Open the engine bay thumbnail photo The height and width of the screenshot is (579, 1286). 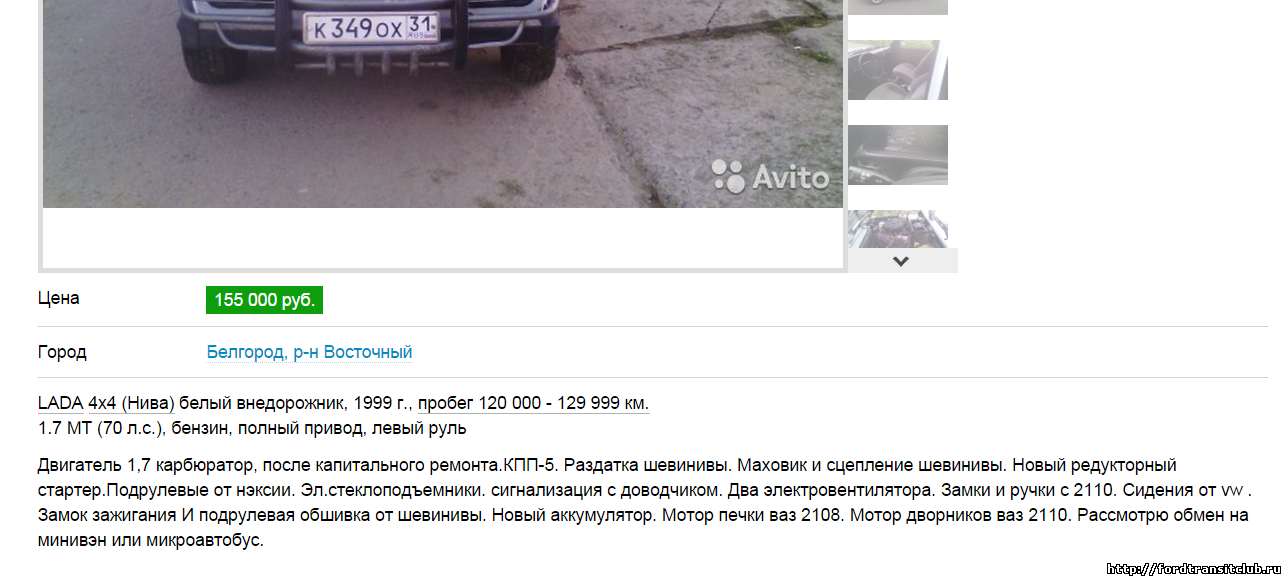coord(898,229)
